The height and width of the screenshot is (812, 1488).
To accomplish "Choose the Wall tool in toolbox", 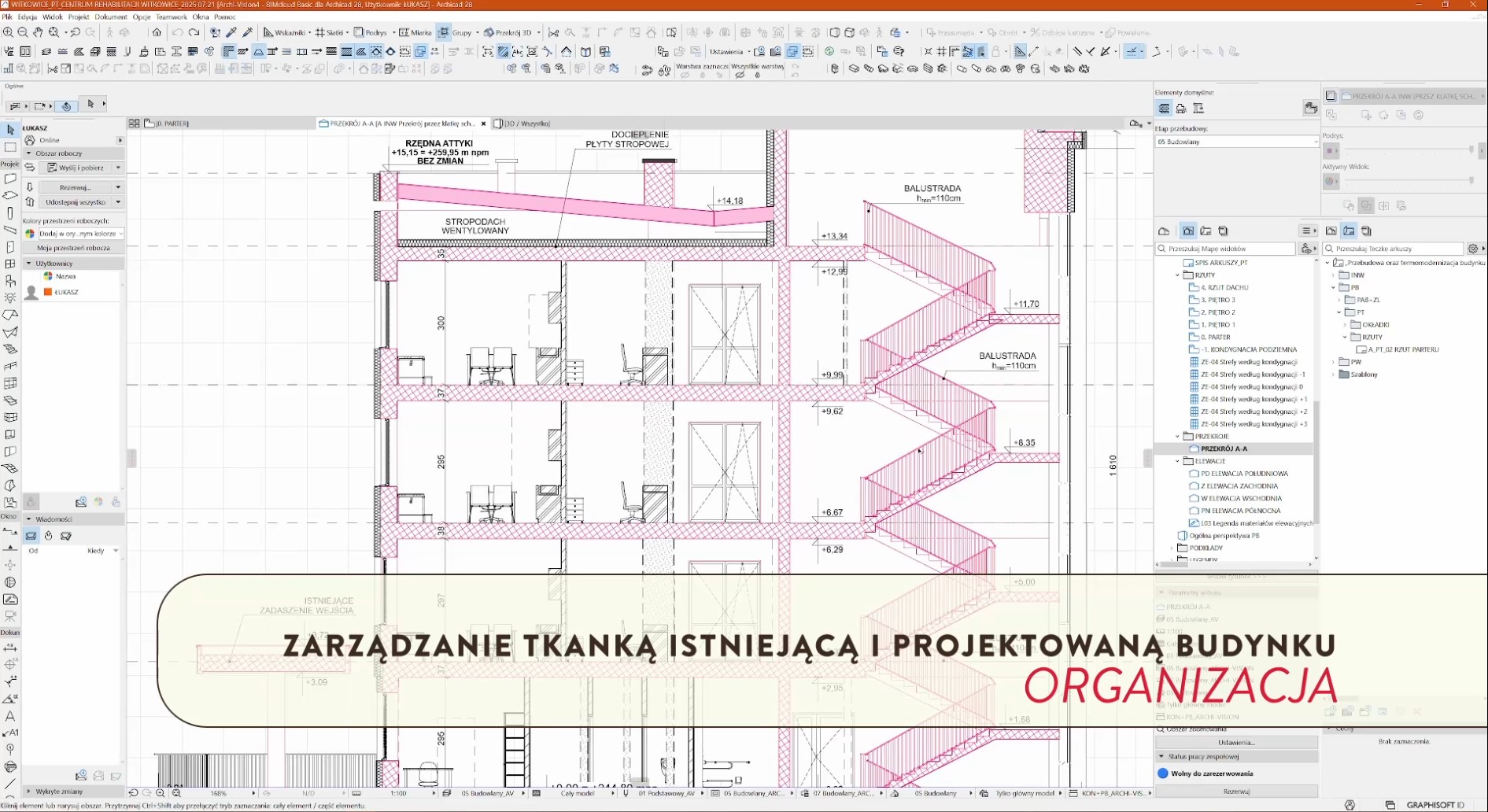I will pyautogui.click(x=10, y=179).
